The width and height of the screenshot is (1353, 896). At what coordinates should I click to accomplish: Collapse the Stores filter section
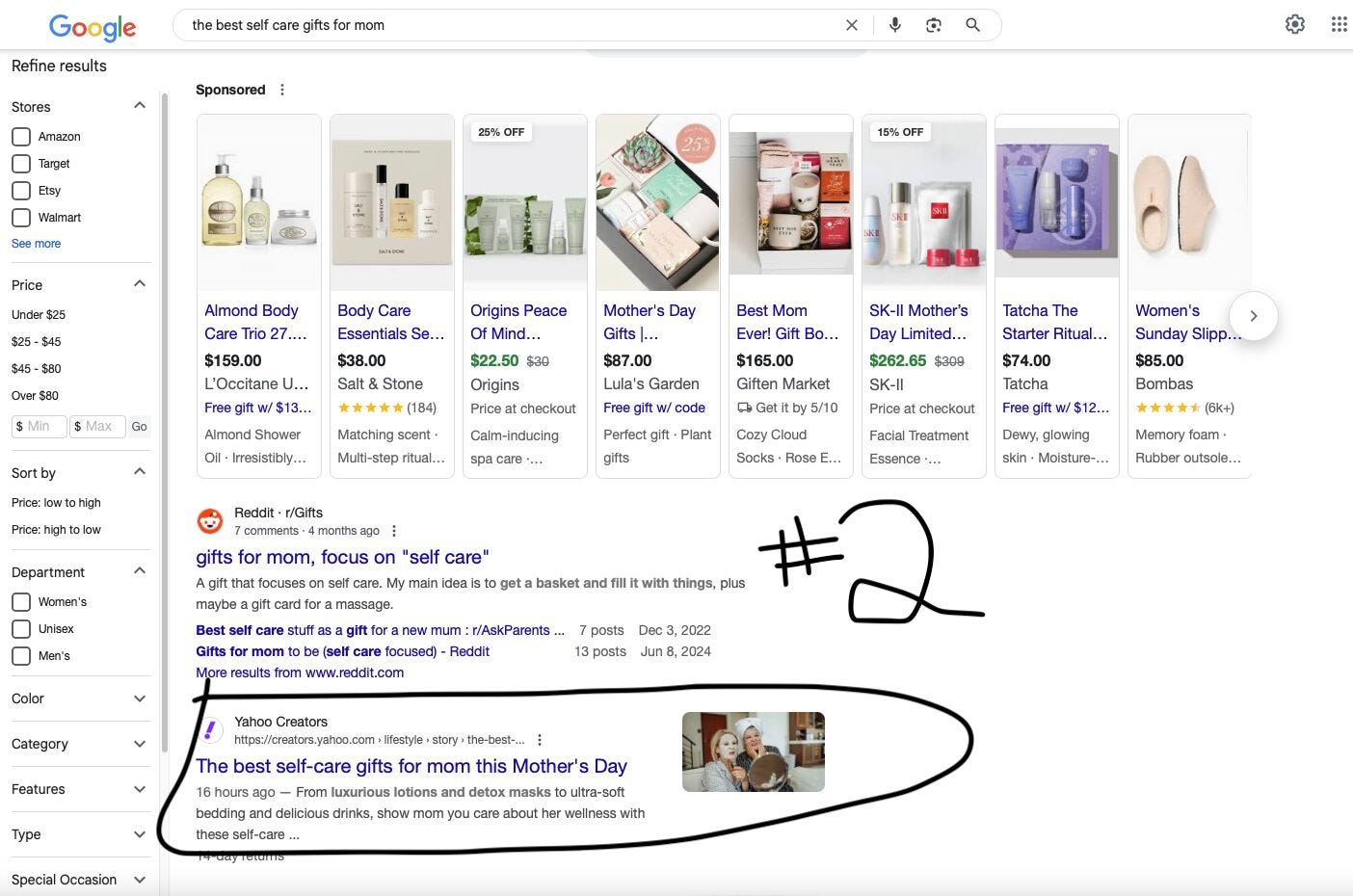coord(140,106)
